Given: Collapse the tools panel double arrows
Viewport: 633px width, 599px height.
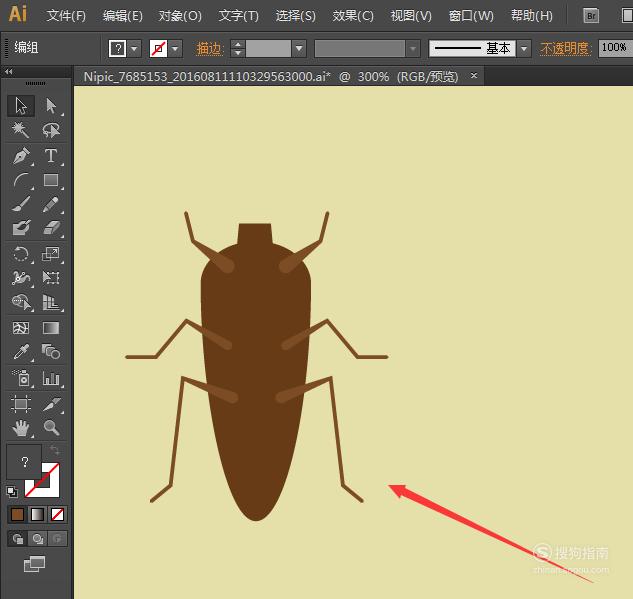Looking at the screenshot, I should [x=9, y=71].
